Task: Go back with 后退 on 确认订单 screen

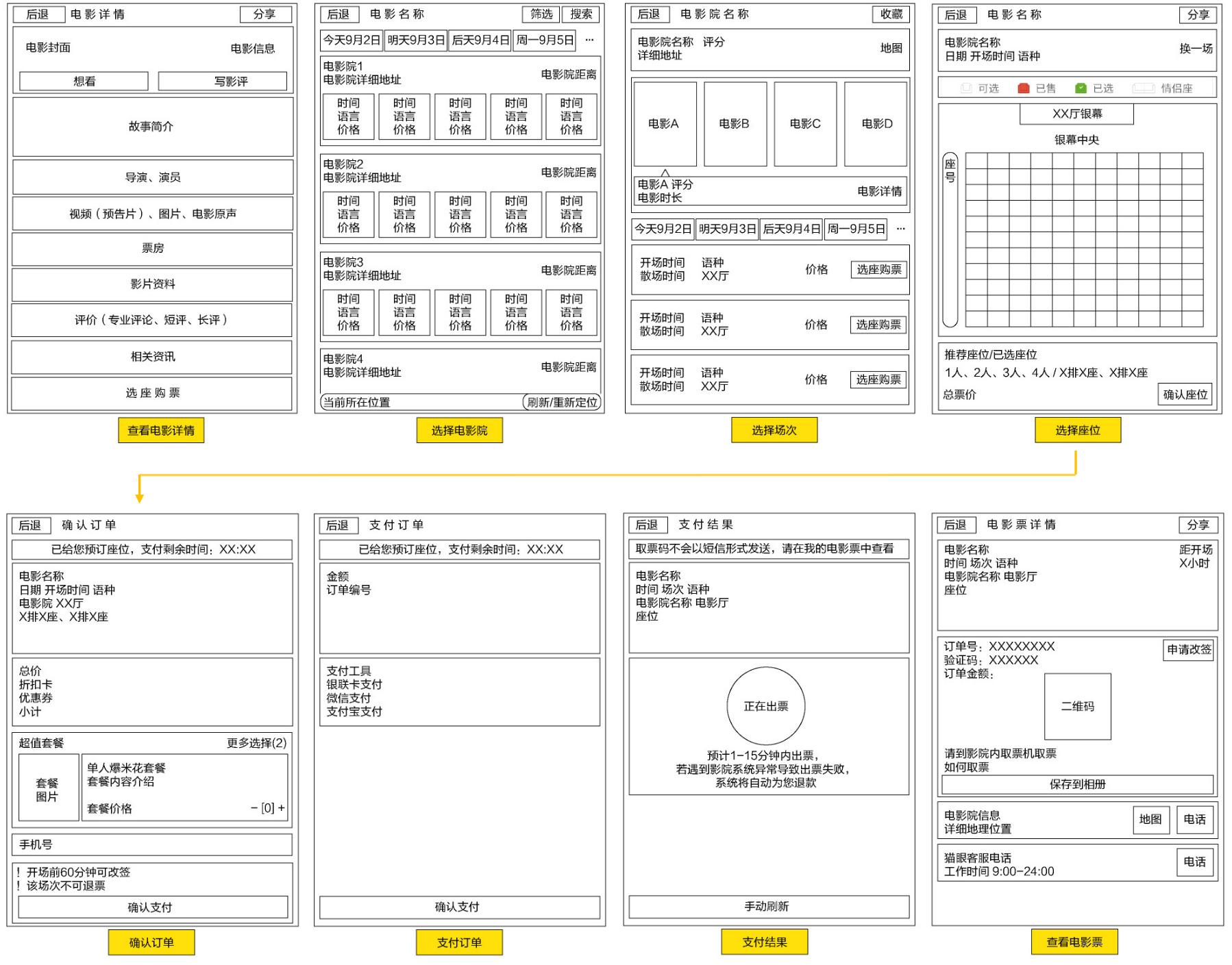Action: coord(31,526)
